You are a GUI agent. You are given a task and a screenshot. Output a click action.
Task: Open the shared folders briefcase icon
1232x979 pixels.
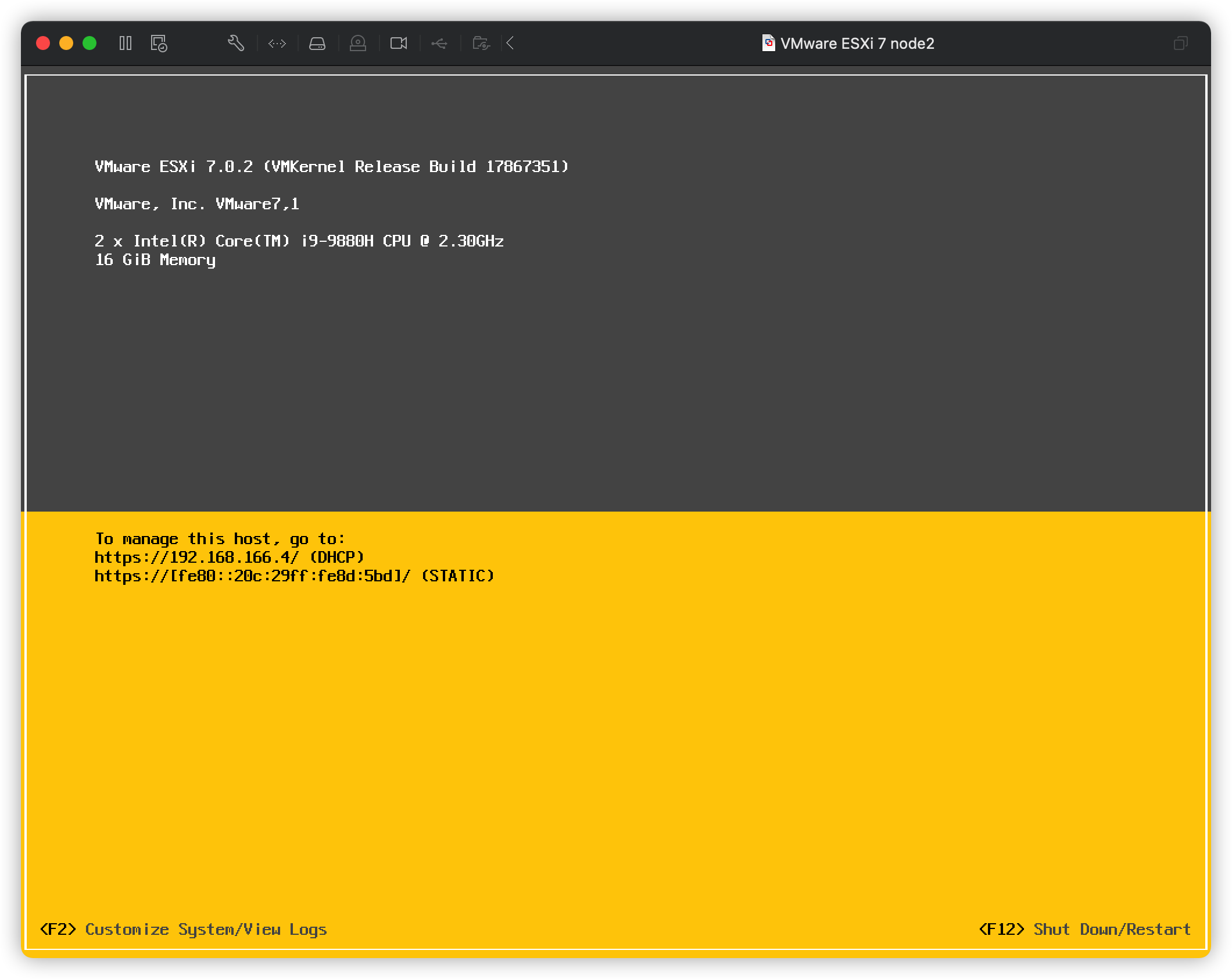coord(480,43)
